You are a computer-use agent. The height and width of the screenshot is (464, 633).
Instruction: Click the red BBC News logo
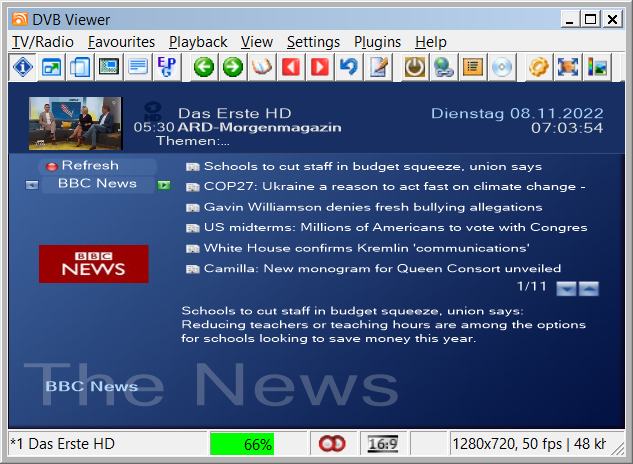94,264
